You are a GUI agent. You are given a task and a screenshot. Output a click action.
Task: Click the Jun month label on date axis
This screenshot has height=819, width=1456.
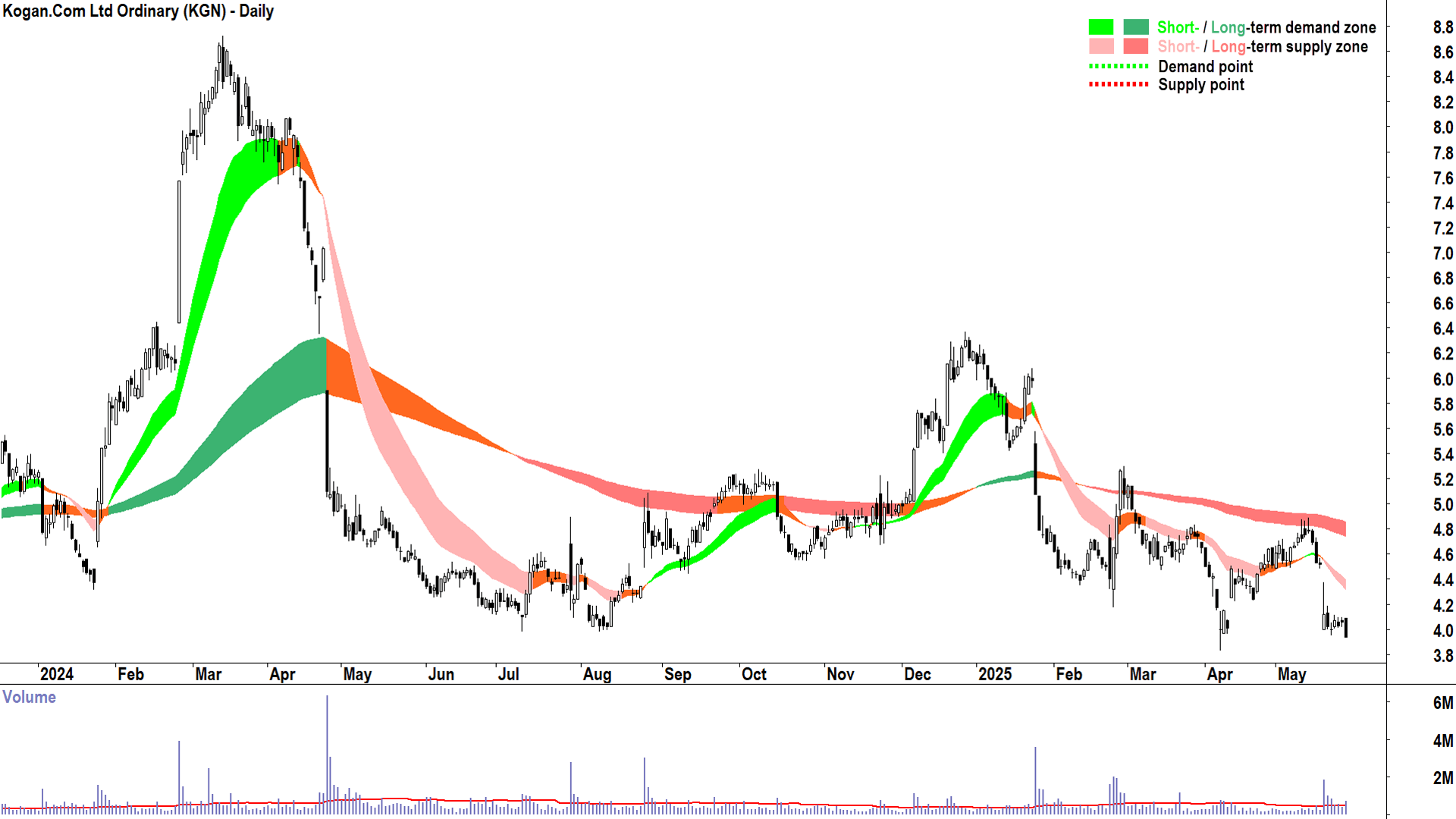pos(441,674)
